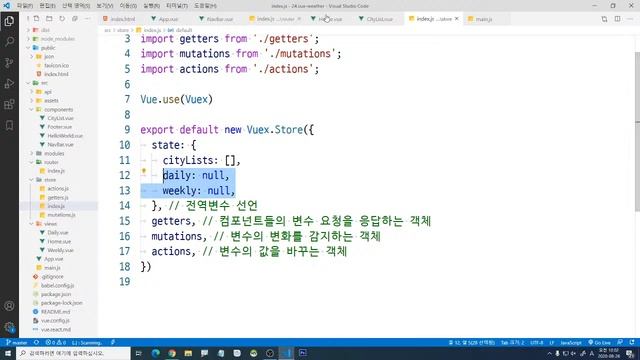
Task: Click New File icon in explorer header
Action: pos(36,19)
